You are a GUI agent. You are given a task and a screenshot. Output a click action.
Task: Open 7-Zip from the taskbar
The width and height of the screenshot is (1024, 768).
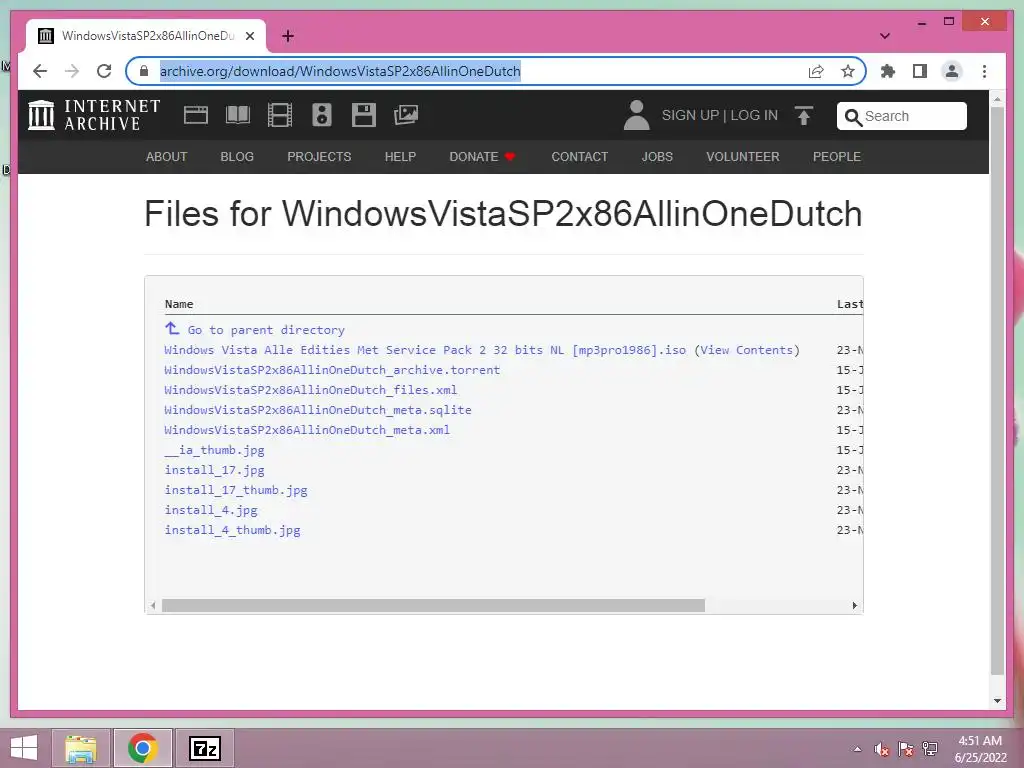[x=205, y=748]
